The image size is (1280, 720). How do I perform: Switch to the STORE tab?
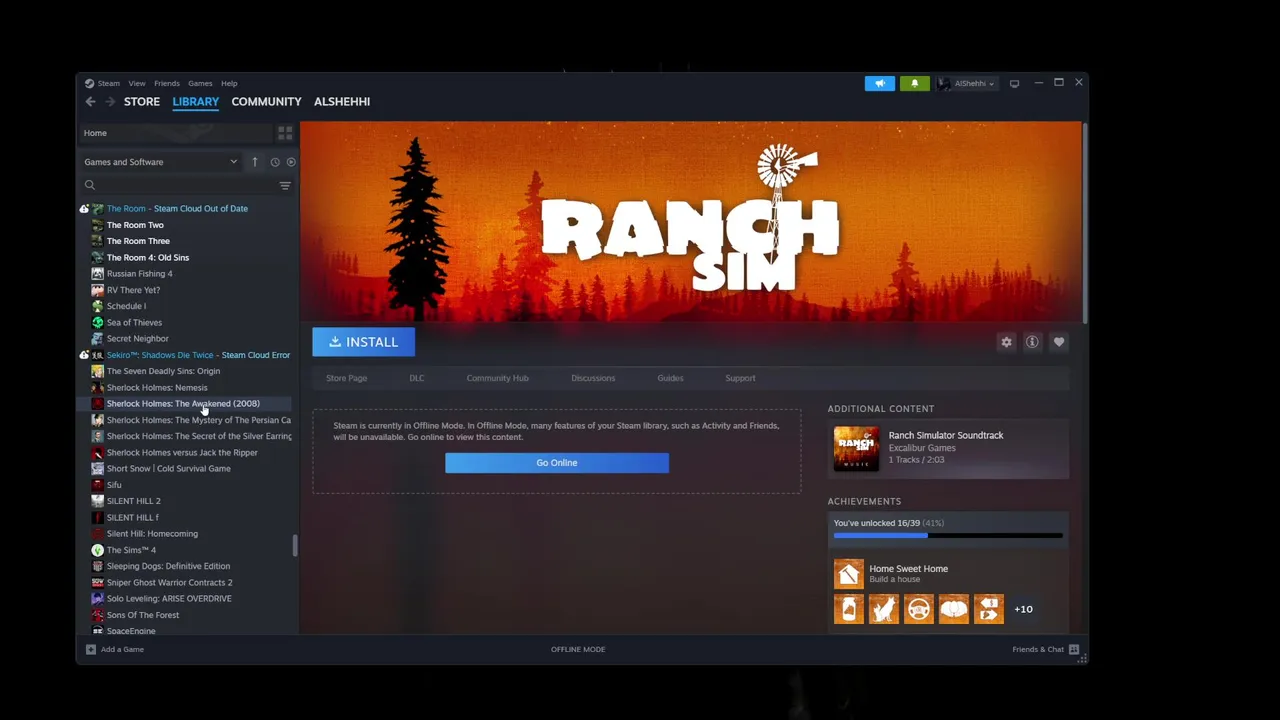pyautogui.click(x=142, y=102)
